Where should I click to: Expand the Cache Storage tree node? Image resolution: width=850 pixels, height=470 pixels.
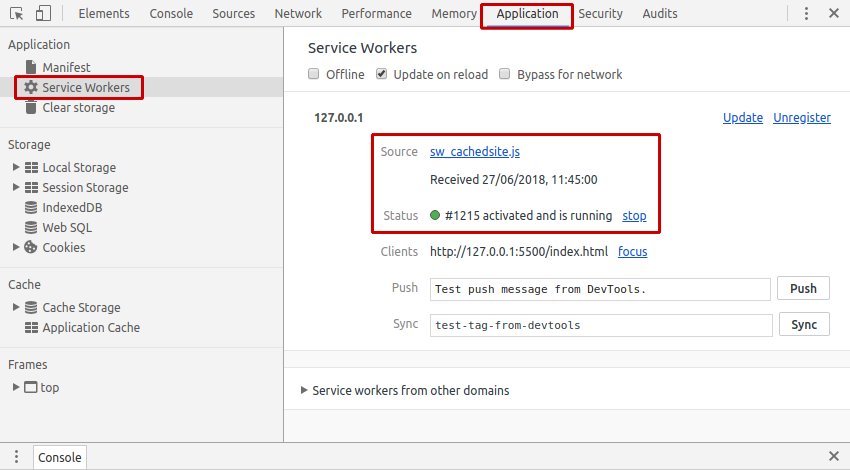point(16,307)
